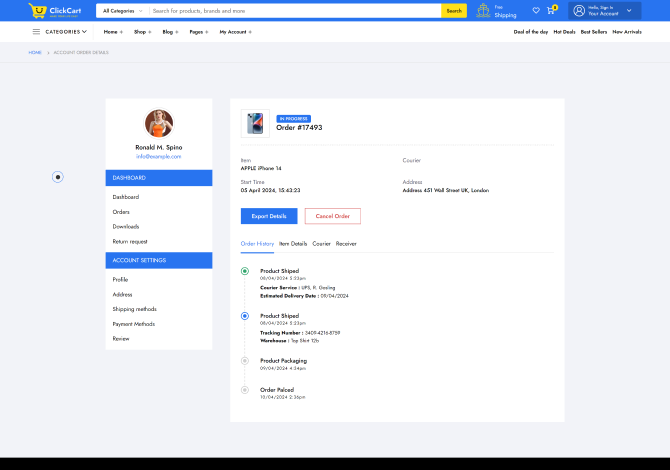
Task: Expand the Shop menu dropdown
Action: (143, 32)
